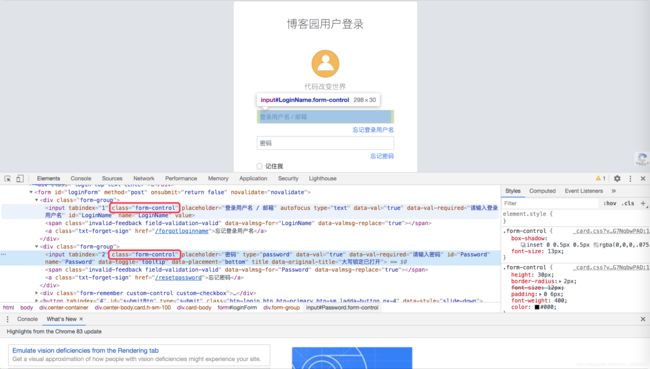Expand border-radius shorthand triangle
The height and width of the screenshot is (369, 650).
[560, 281]
